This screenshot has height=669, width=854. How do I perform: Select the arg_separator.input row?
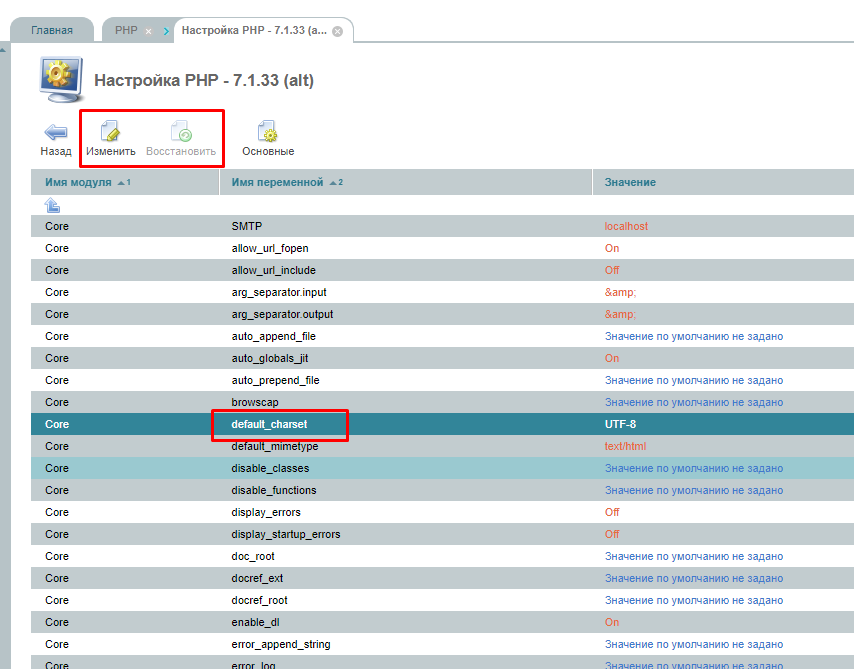pos(442,292)
